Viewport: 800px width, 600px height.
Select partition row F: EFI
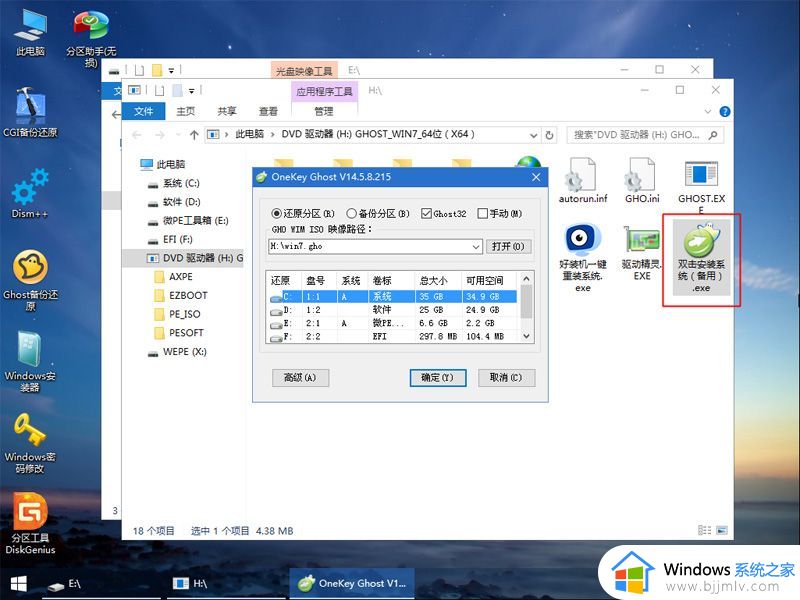coord(393,336)
